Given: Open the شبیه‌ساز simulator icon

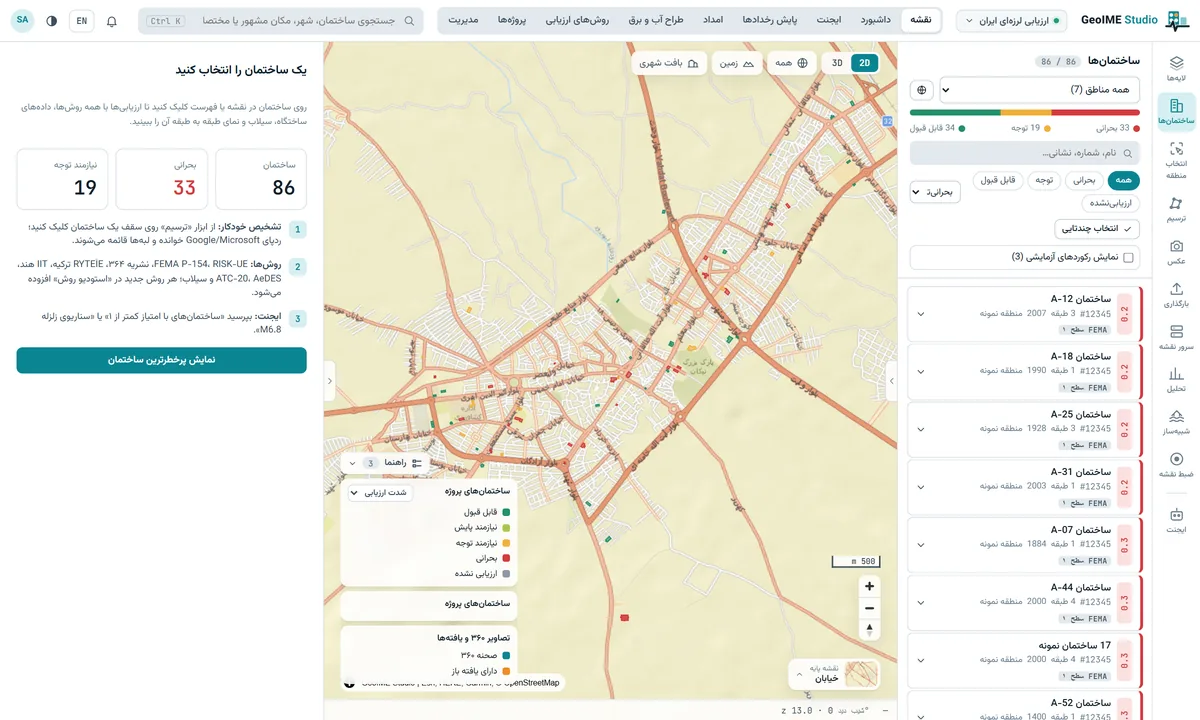Looking at the screenshot, I should pos(1176,421).
